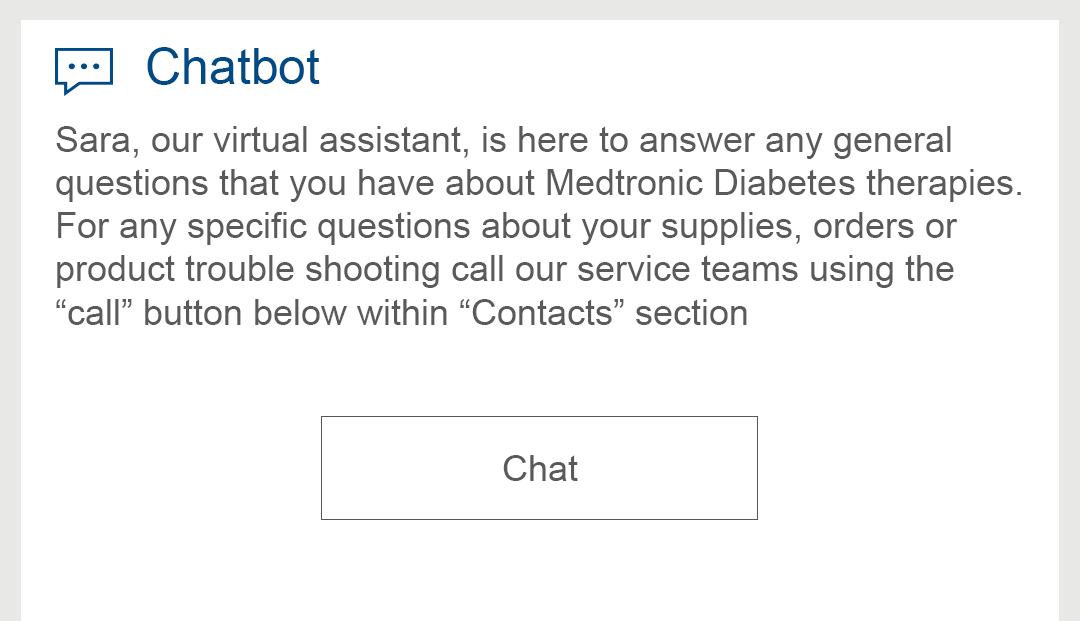Click the words "general questions"

[x=892, y=140]
